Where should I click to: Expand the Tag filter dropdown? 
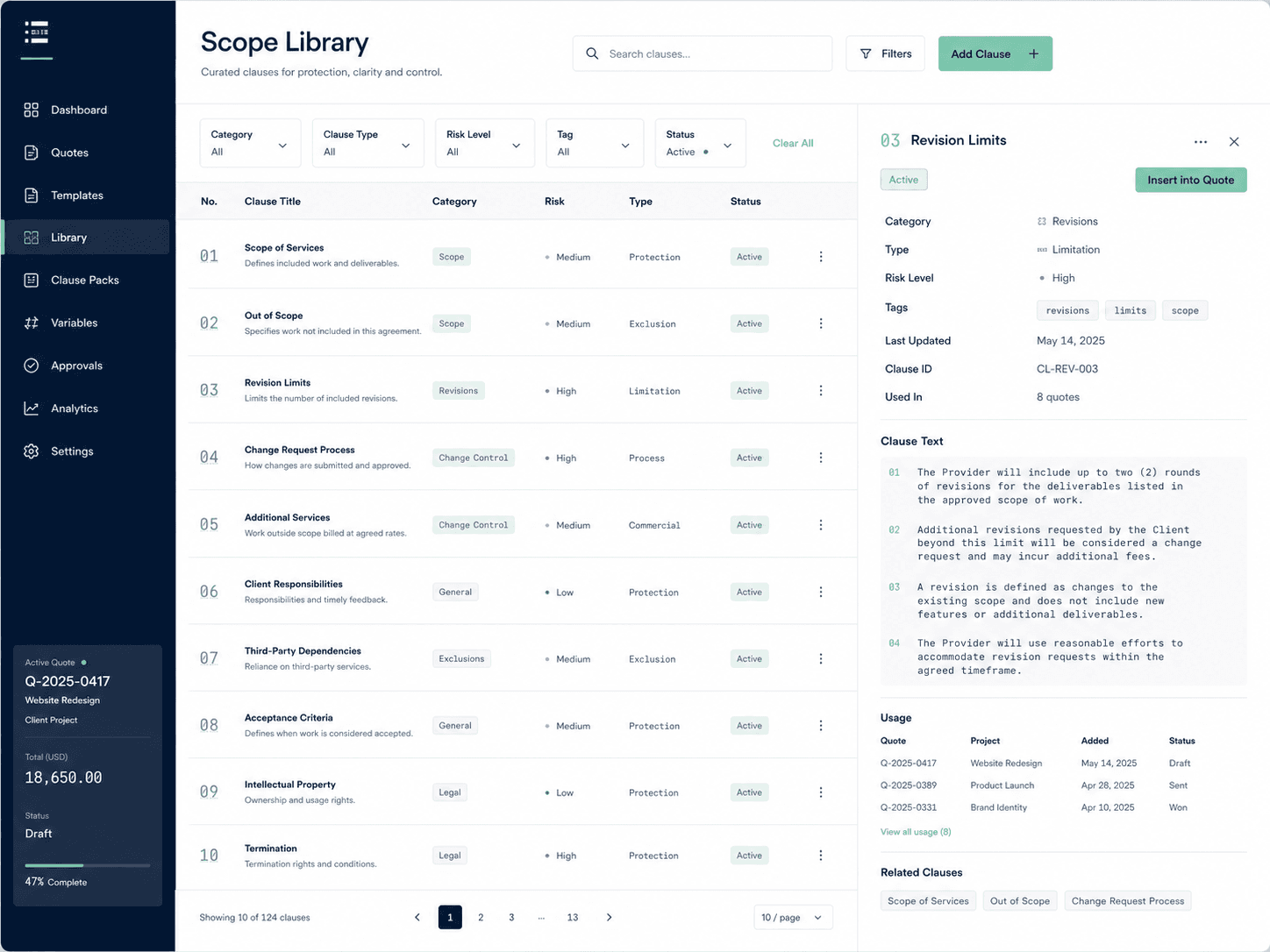[595, 143]
